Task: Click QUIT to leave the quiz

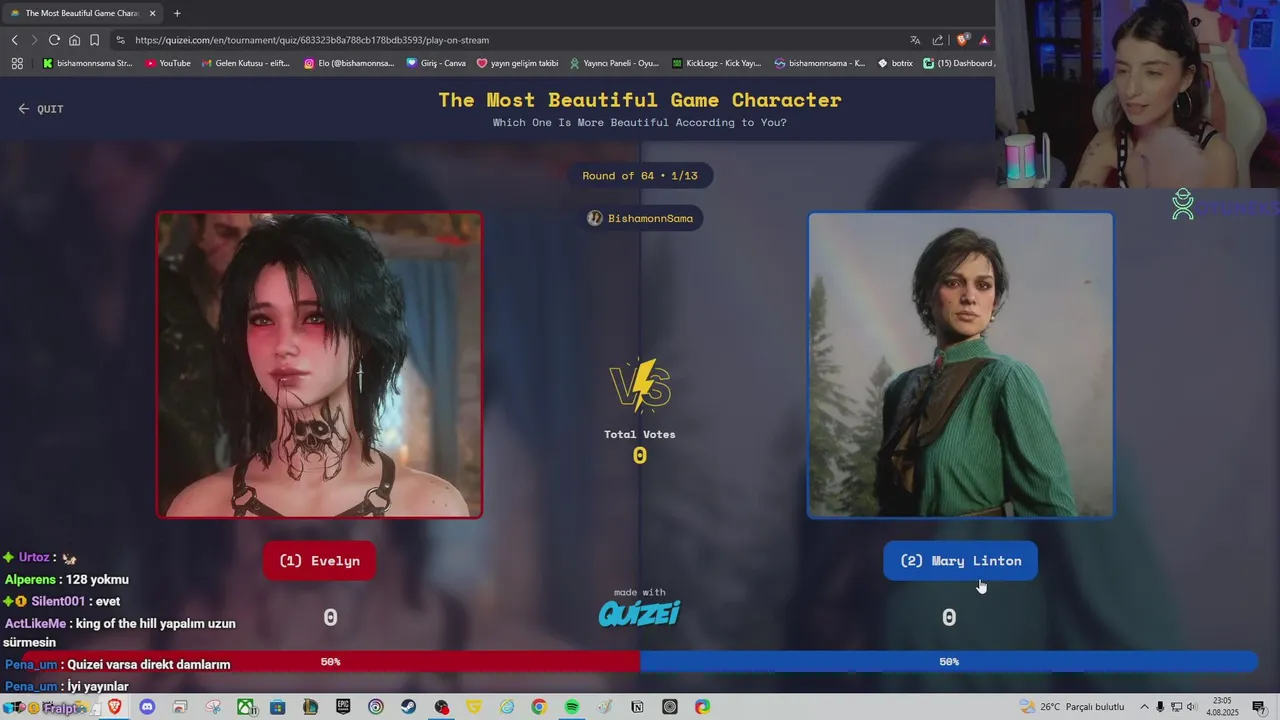Action: pyautogui.click(x=40, y=109)
